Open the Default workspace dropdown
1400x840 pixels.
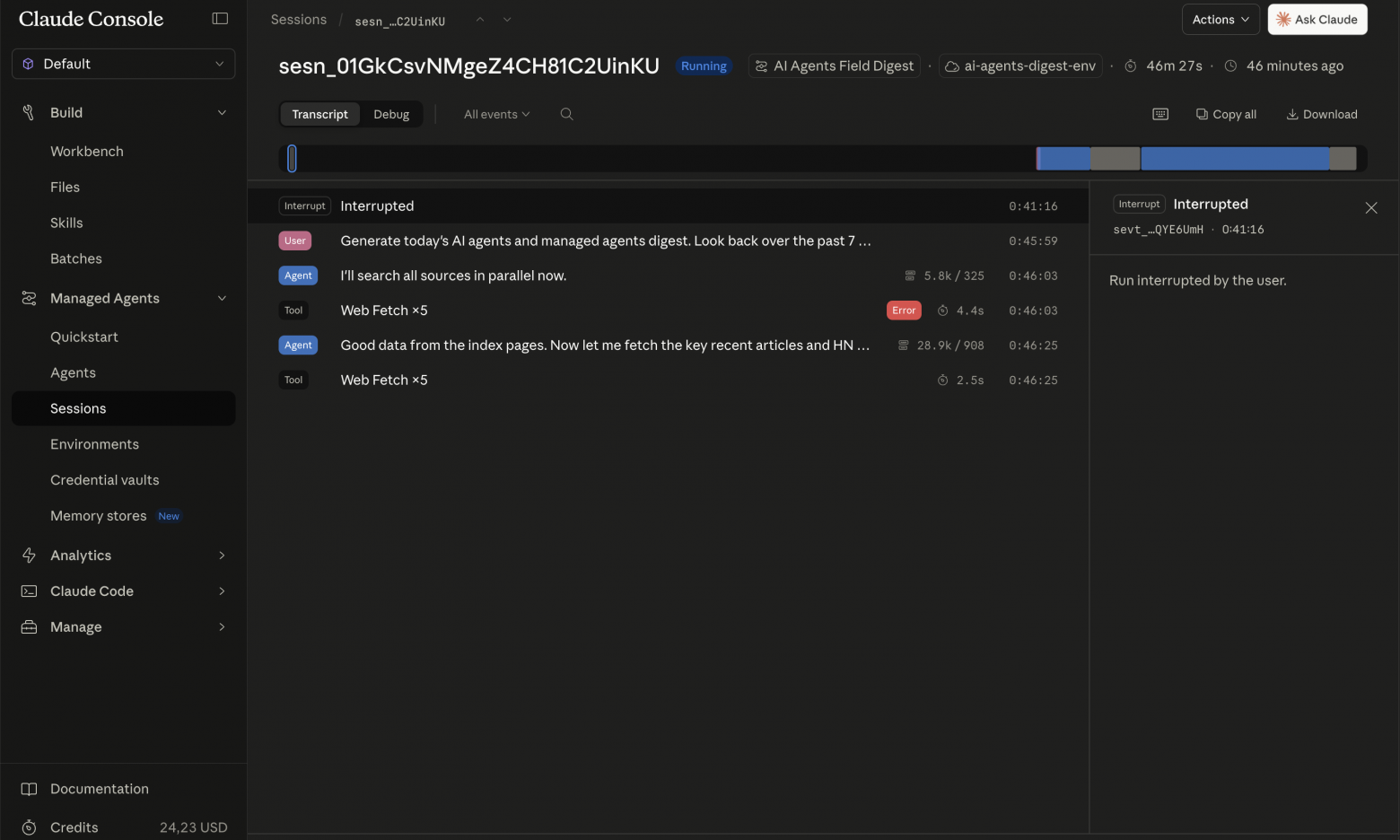pos(124,64)
